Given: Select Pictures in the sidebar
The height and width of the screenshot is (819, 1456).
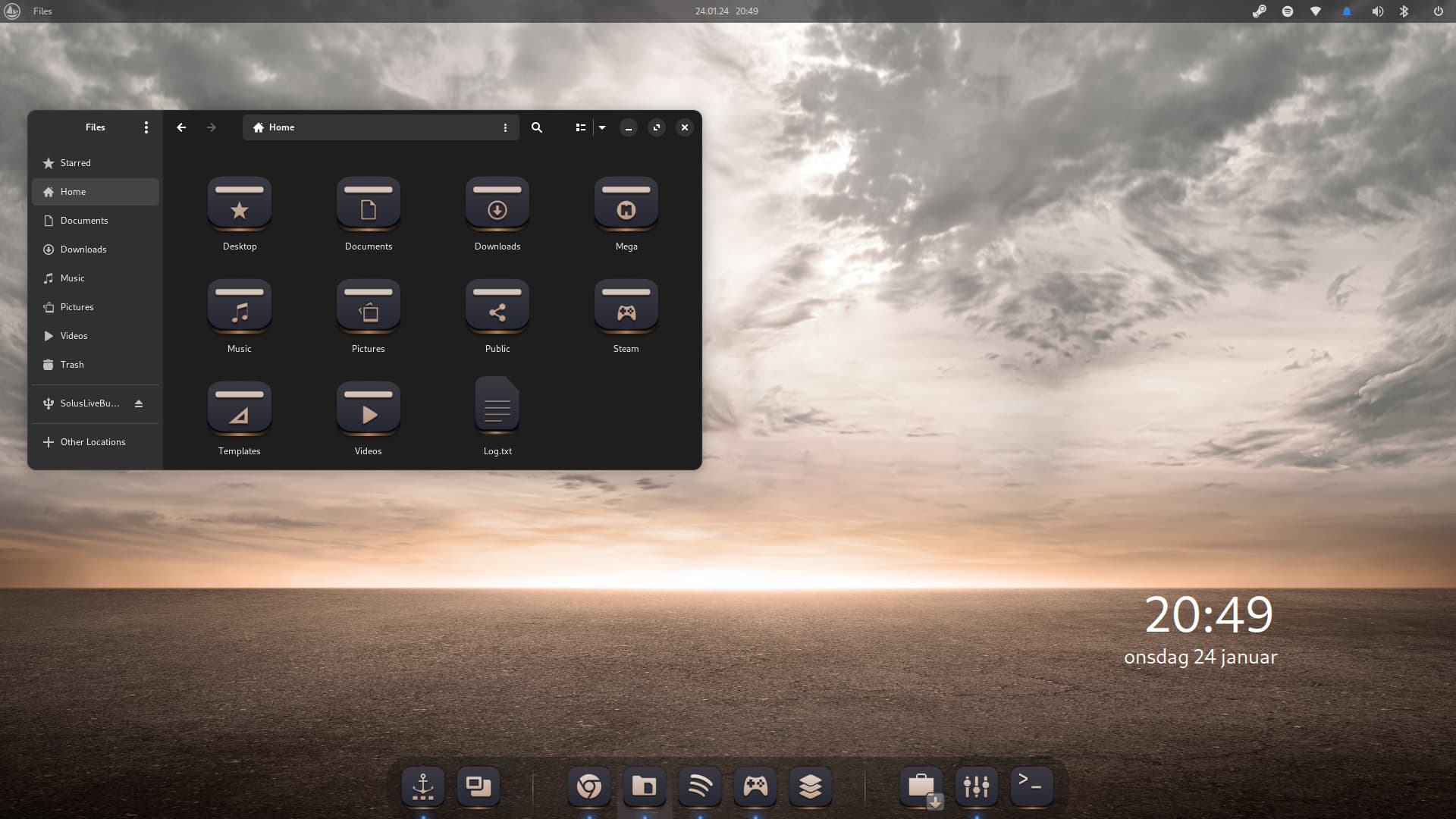Looking at the screenshot, I should (96, 307).
